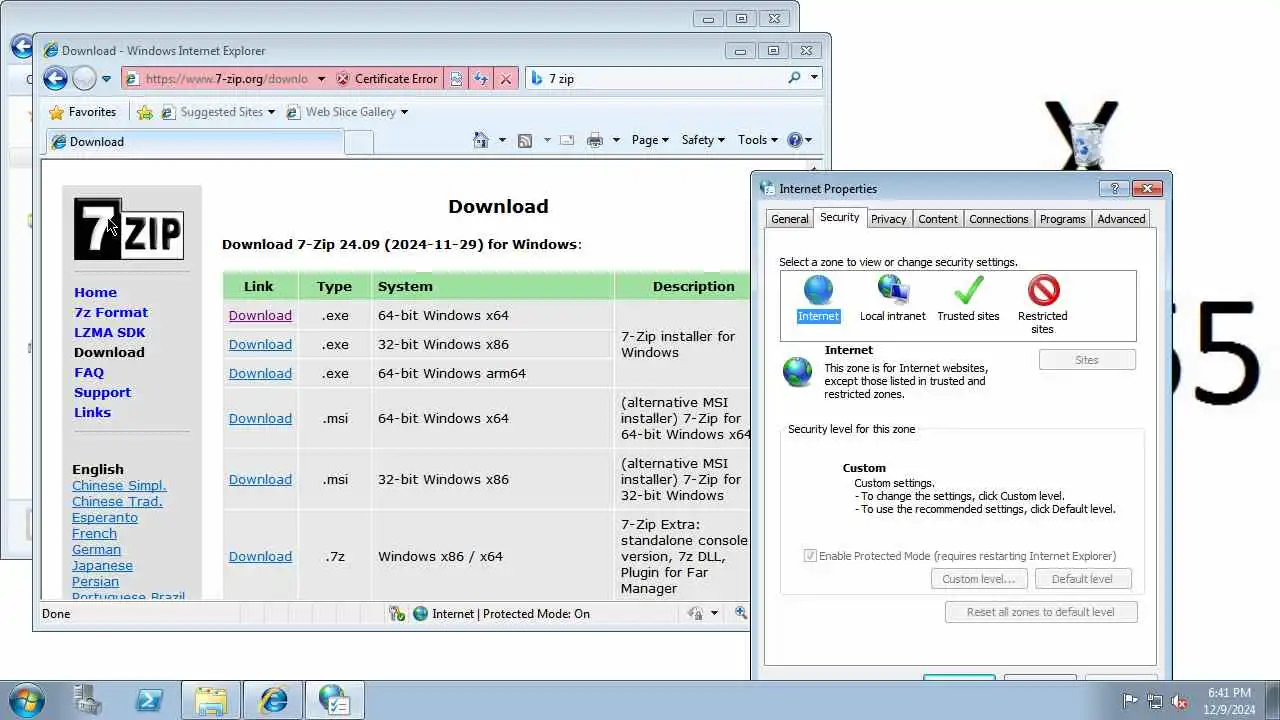Click the 7-Zip logo image
This screenshot has height=720, width=1280.
click(129, 229)
